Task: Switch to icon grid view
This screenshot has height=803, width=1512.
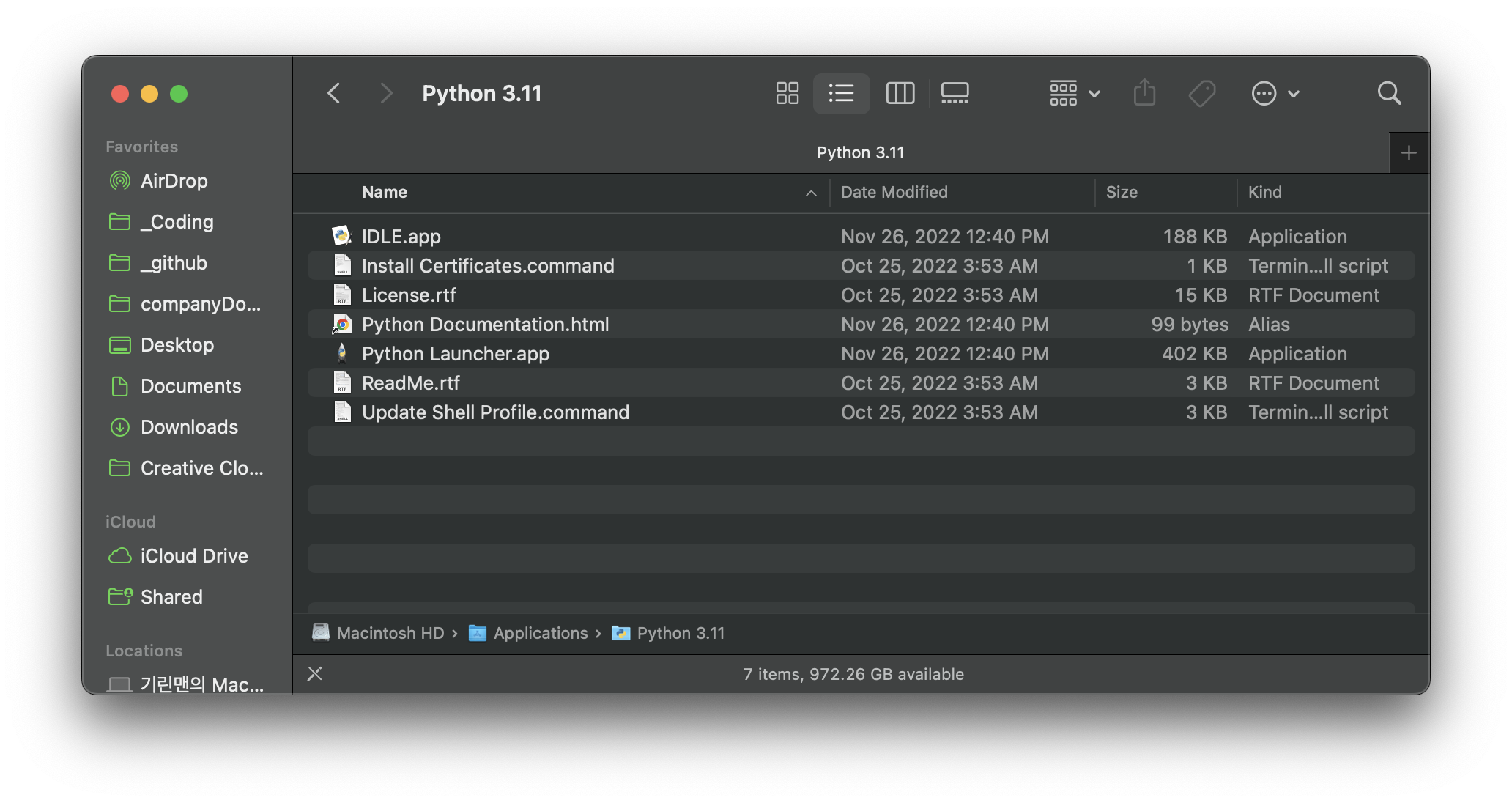Action: 787,93
